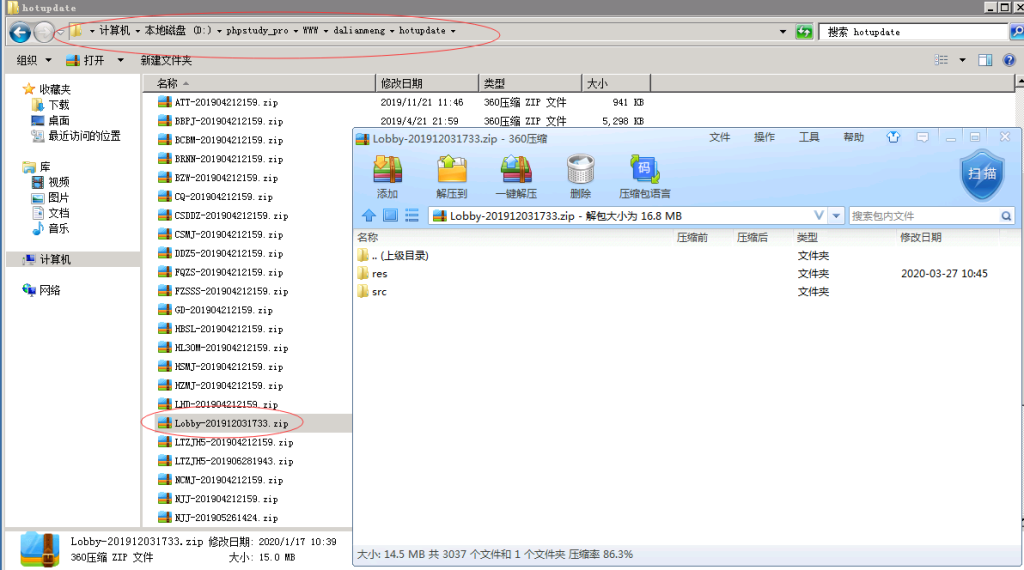Open the 工具 menu in 360压缩
1024x570 pixels.
click(x=809, y=137)
